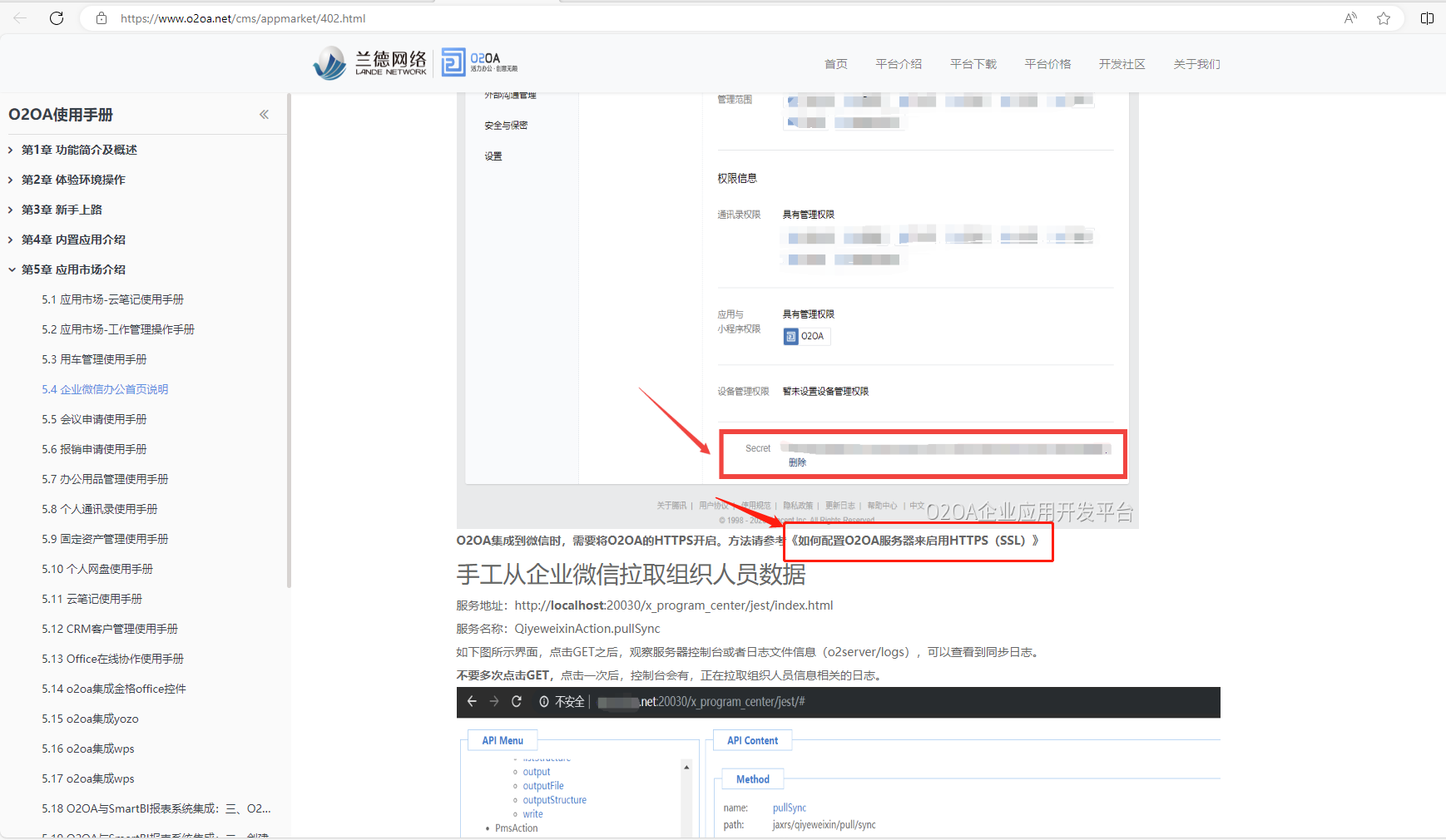Click the sidebar vertical scrollbar
The width and height of the screenshot is (1446, 840).
pyautogui.click(x=289, y=341)
